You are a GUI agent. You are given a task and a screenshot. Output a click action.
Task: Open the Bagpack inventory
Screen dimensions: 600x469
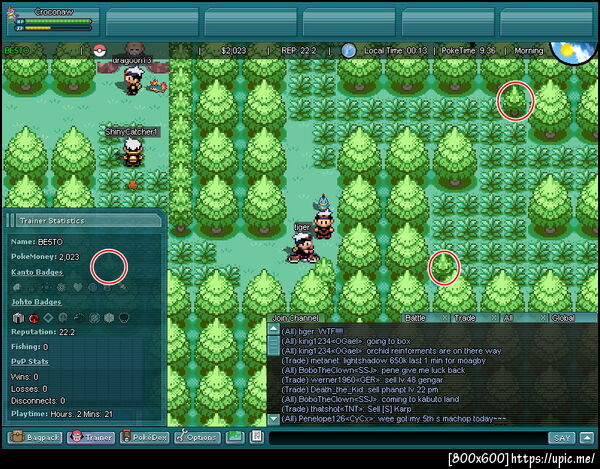click(x=35, y=437)
